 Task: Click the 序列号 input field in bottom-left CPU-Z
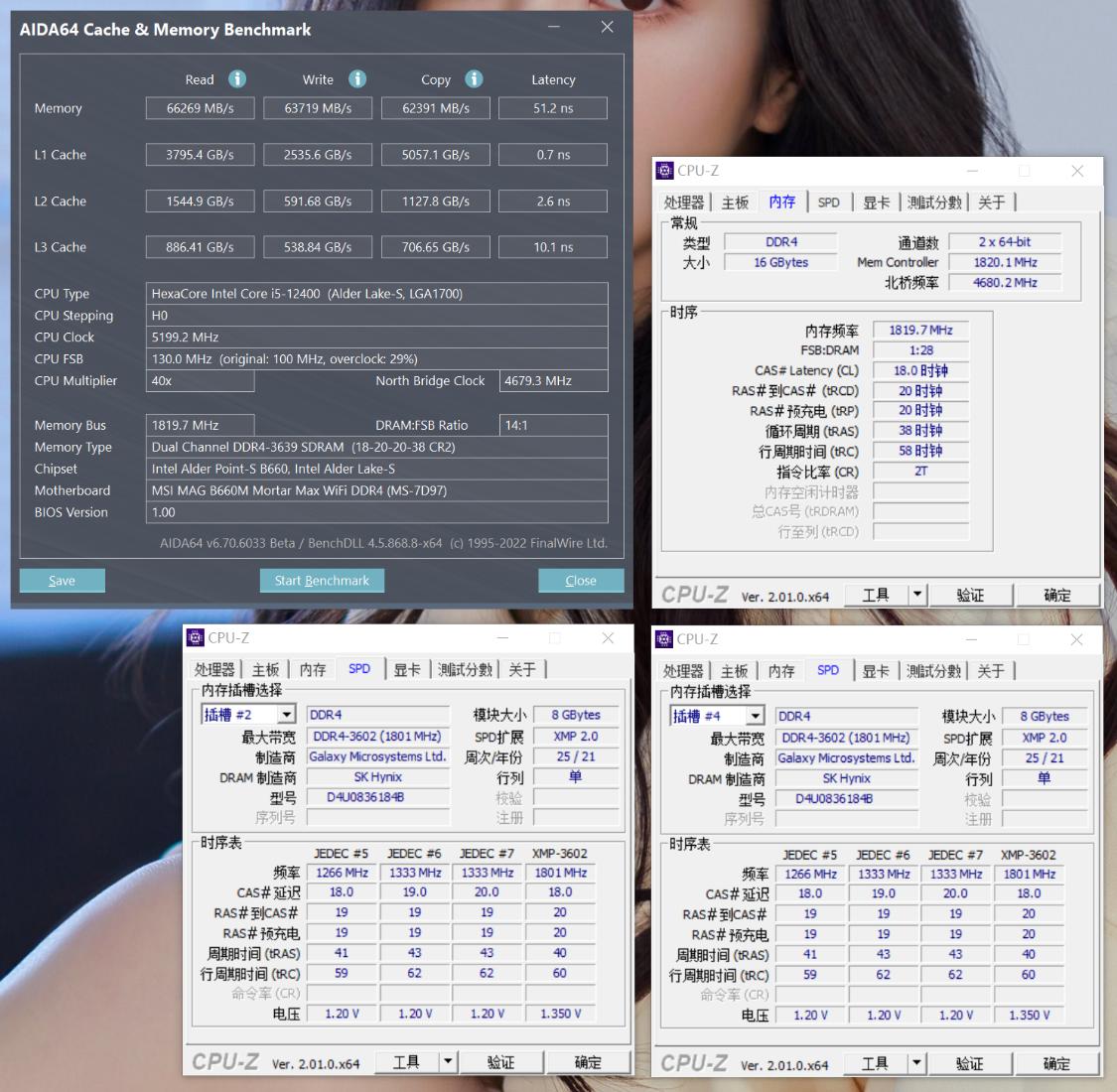tap(377, 817)
